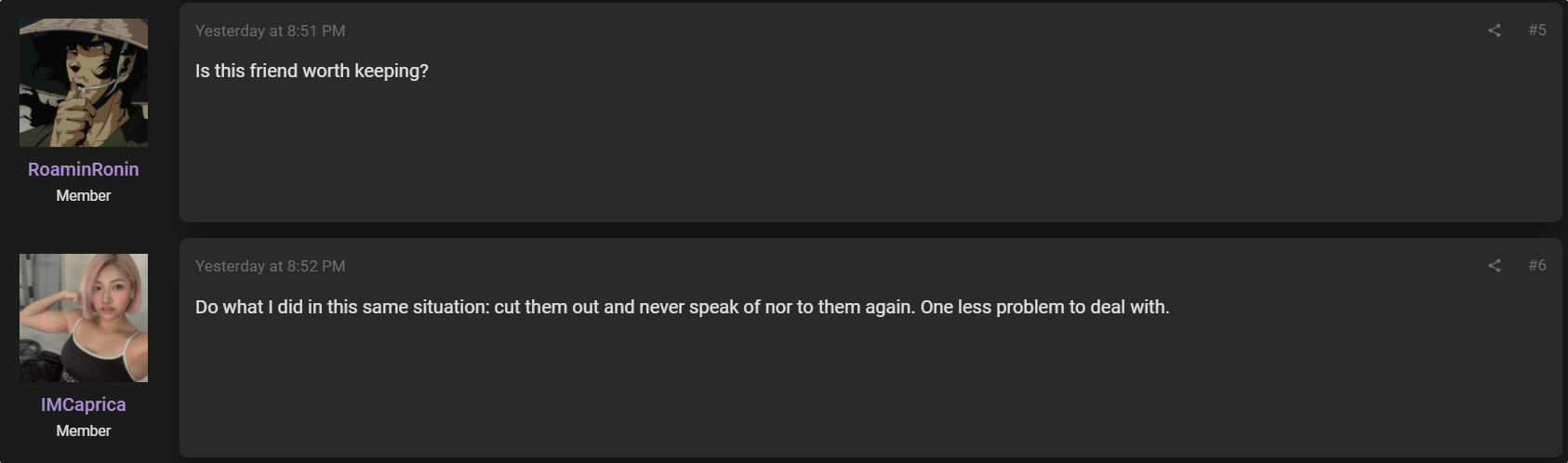Click the text "Is this friend worth keeping?"
This screenshot has width=1568, height=463.
point(312,72)
